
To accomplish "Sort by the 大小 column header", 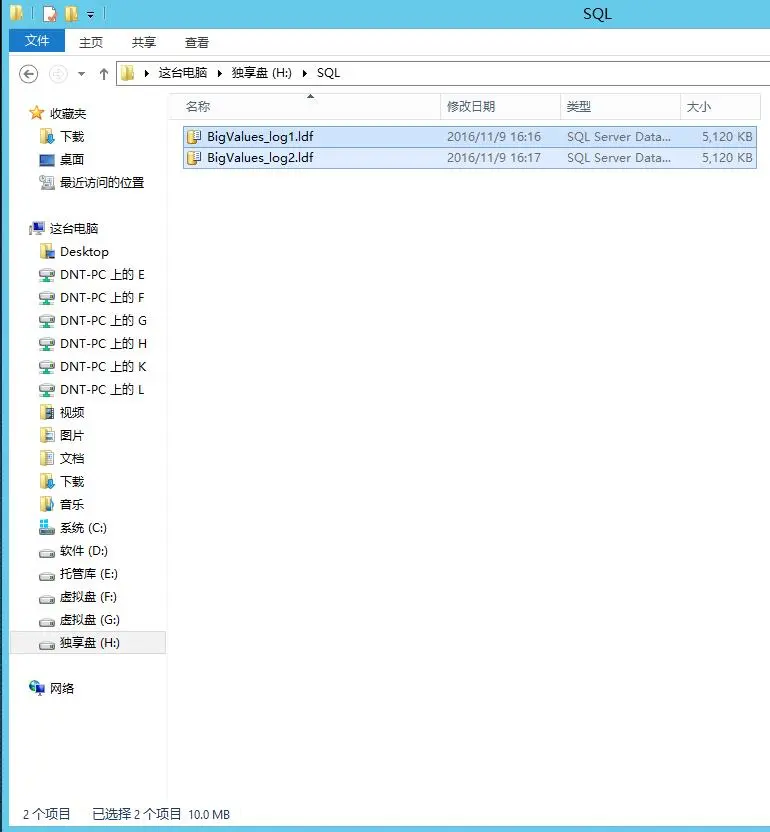I will (720, 107).
